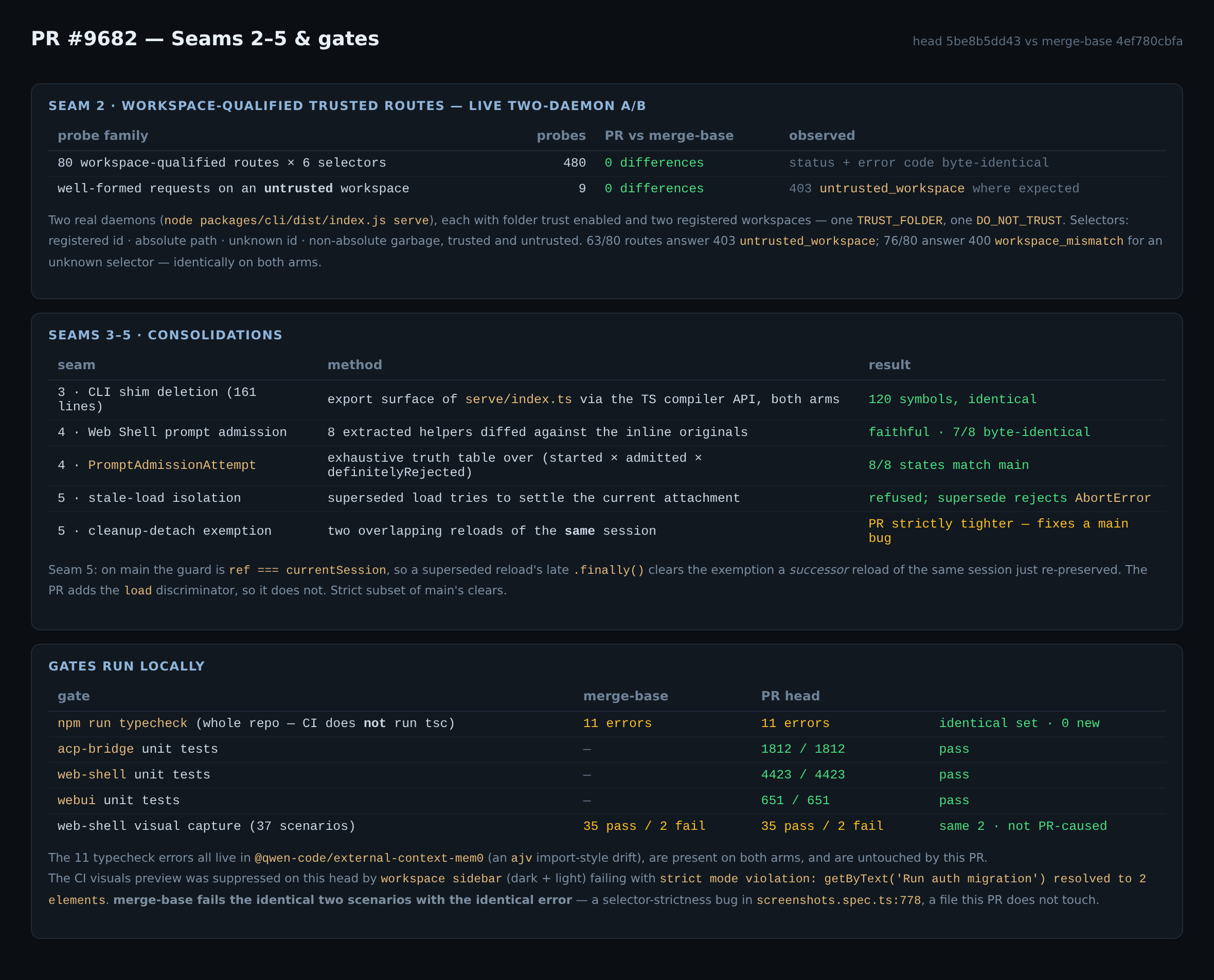Screen dimensions: 1214x980
Task: Click '35 pass / 2 fail' under merge-base
Action: click(x=644, y=826)
